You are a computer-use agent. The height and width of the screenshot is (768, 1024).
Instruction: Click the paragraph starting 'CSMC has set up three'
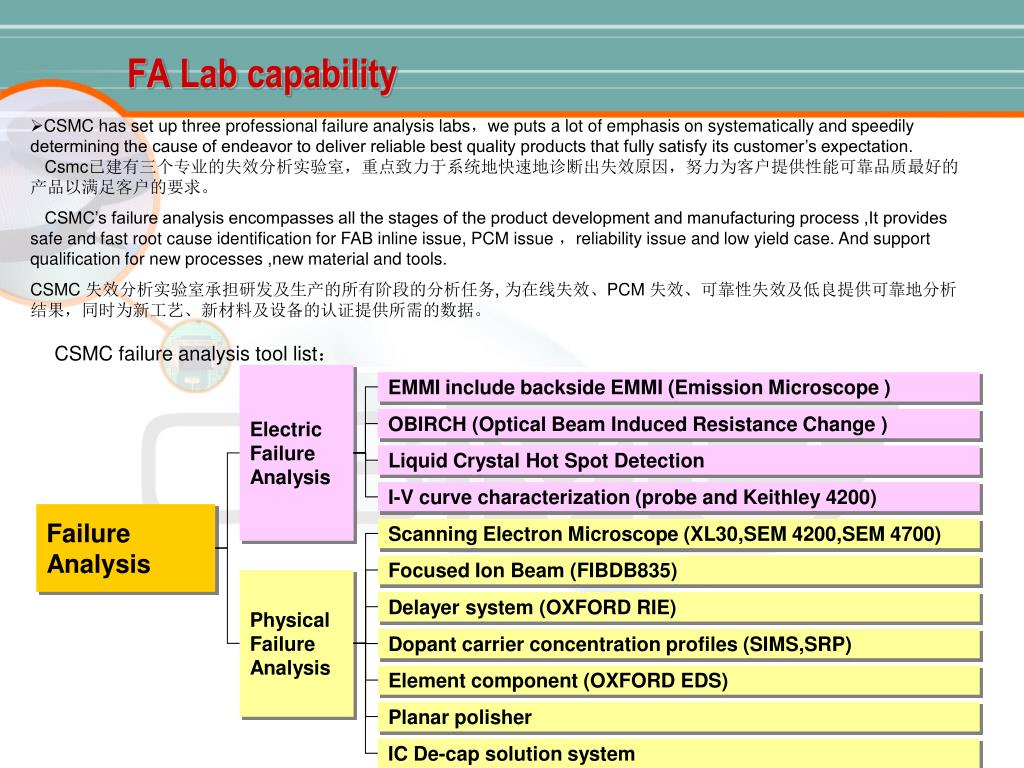tap(472, 136)
